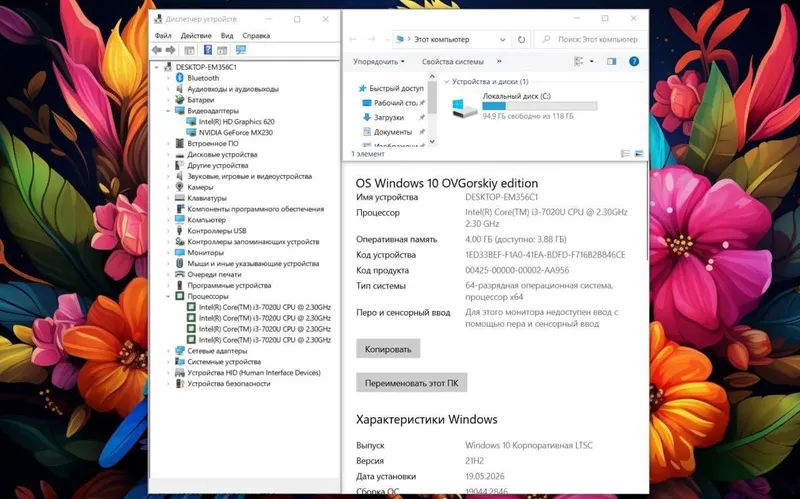Open Help icon in Device Manager toolbar
The height and width of the screenshot is (499, 800).
tap(208, 49)
